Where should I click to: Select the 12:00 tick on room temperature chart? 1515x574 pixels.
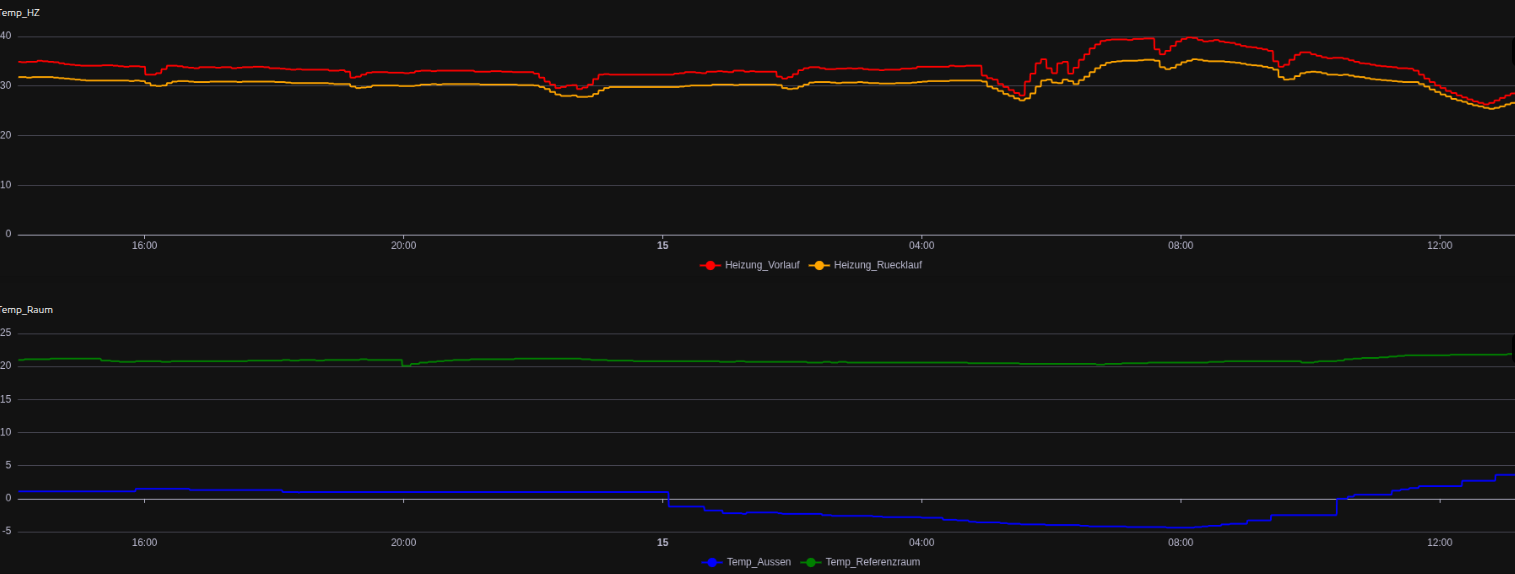[x=1439, y=542]
